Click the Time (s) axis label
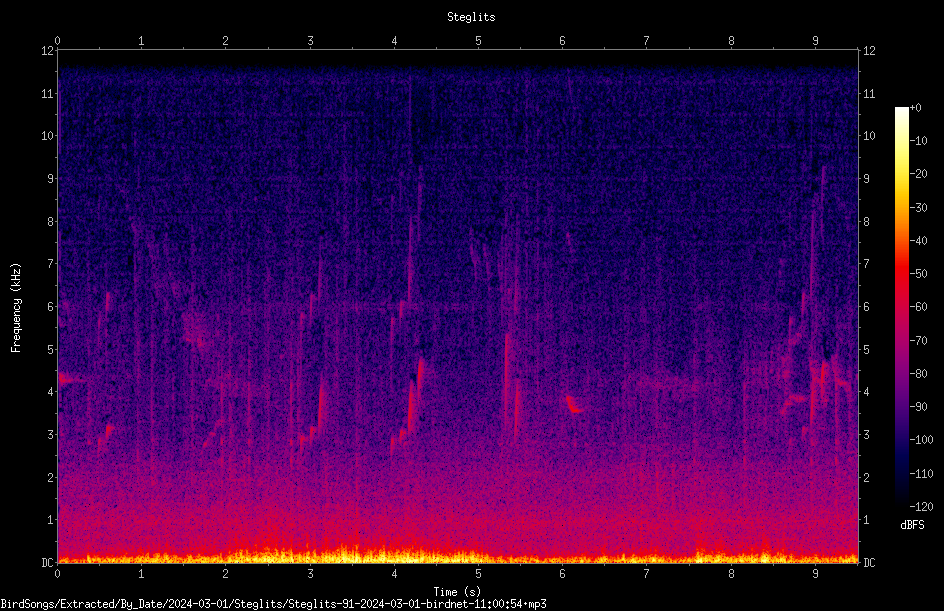The height and width of the screenshot is (611, 944). 458,592
